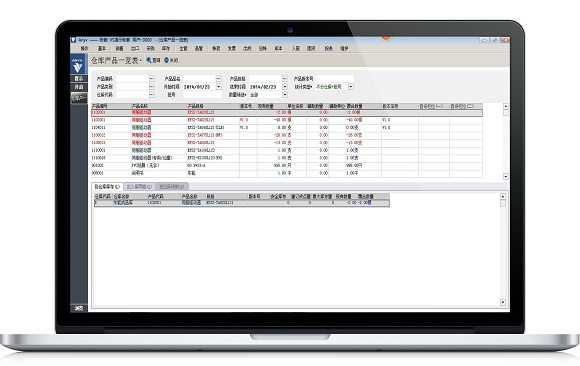Open the 基本 menu in menu bar
The height and width of the screenshot is (366, 580).
click(102, 48)
